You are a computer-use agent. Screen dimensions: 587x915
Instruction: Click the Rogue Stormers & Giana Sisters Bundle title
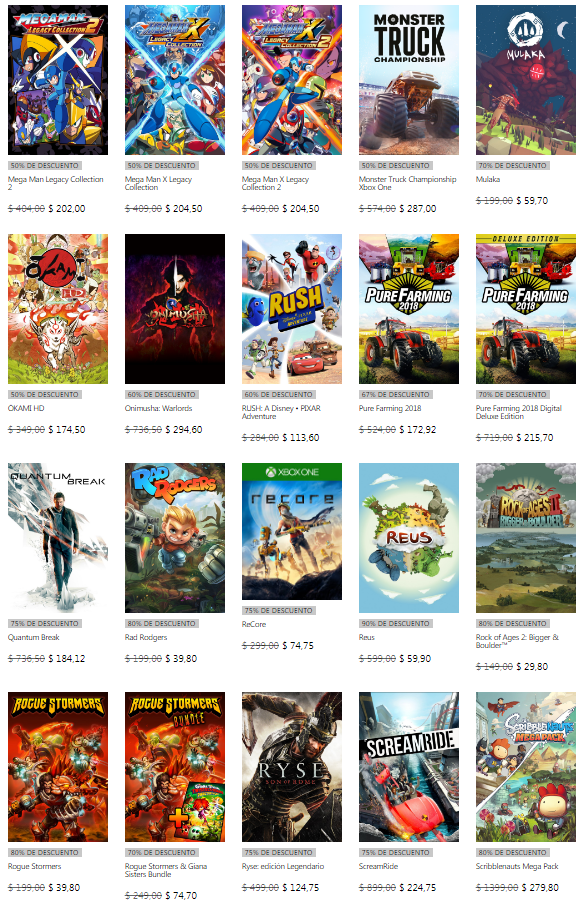[166, 870]
